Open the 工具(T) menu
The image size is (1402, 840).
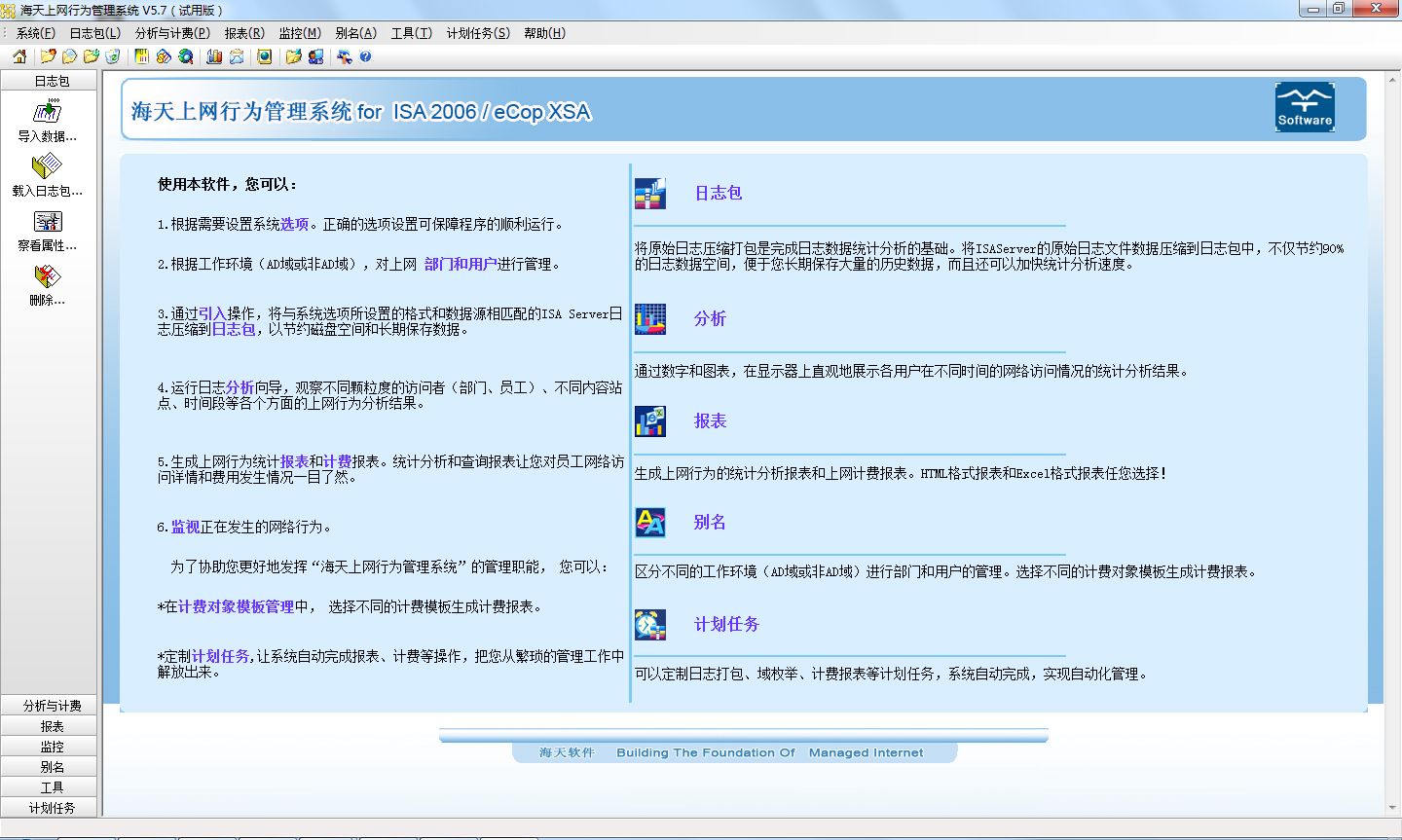click(x=411, y=33)
